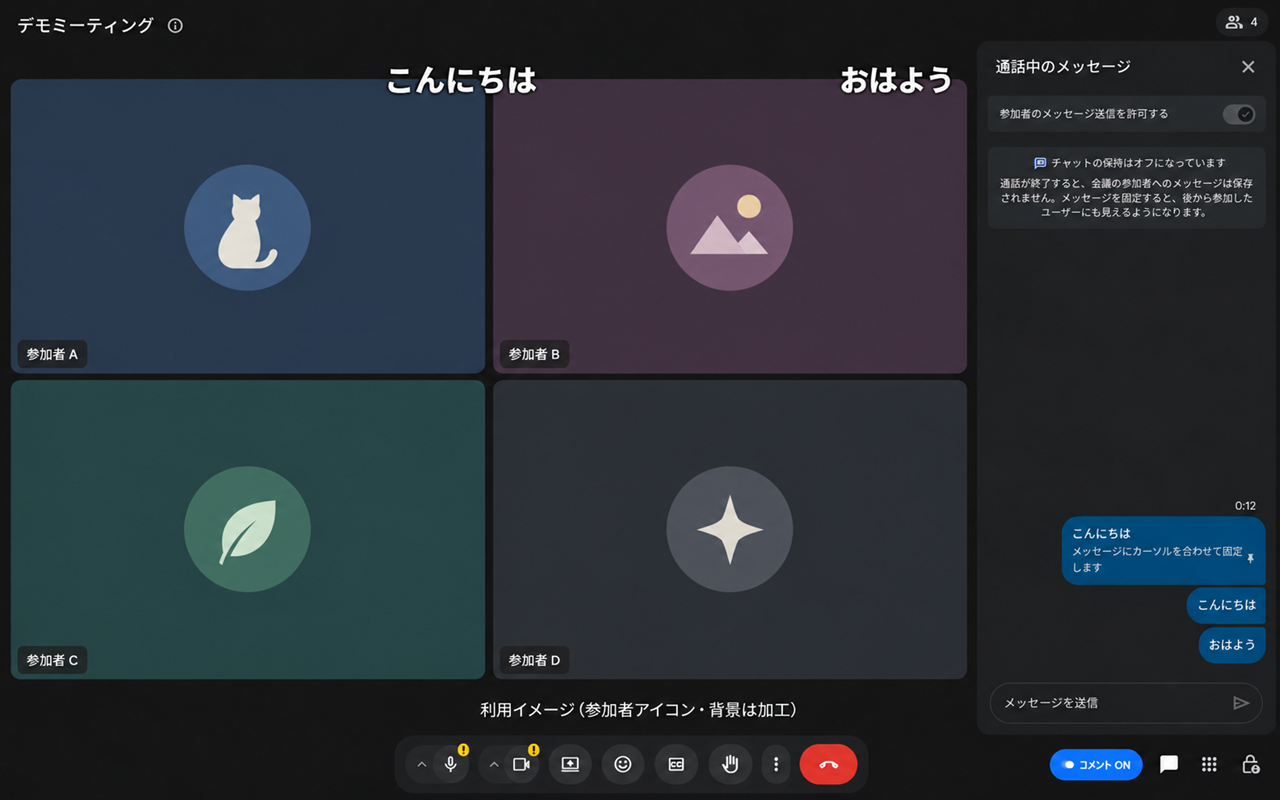Select the 参加者 D video tile
1280x800 pixels.
click(x=730, y=530)
